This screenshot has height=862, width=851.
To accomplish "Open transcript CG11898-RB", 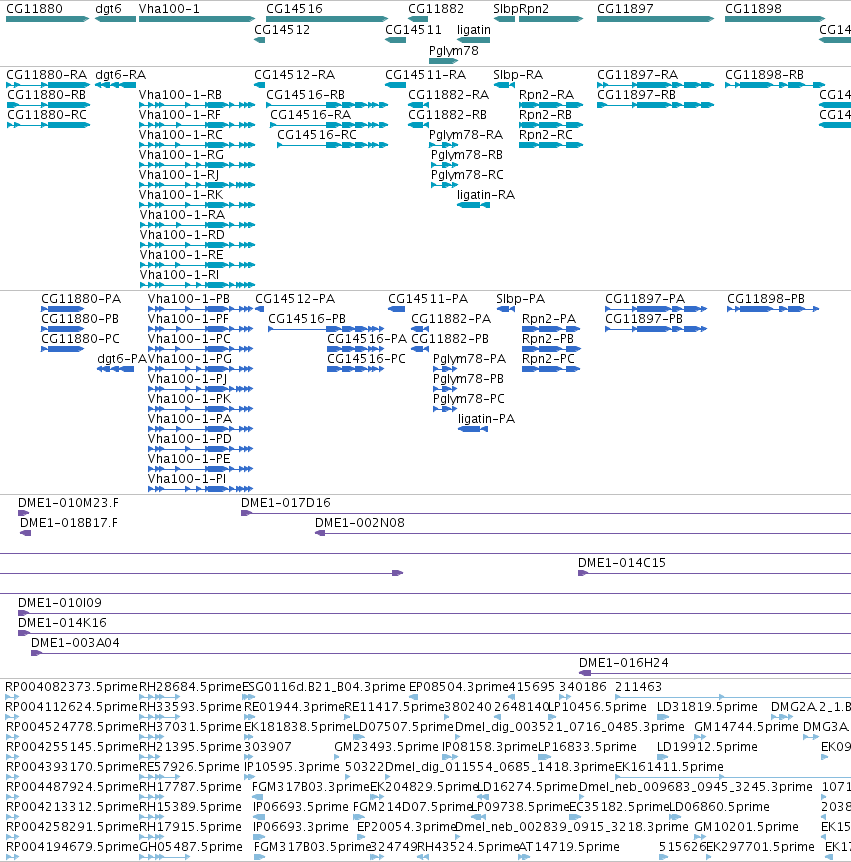I will click(x=764, y=75).
